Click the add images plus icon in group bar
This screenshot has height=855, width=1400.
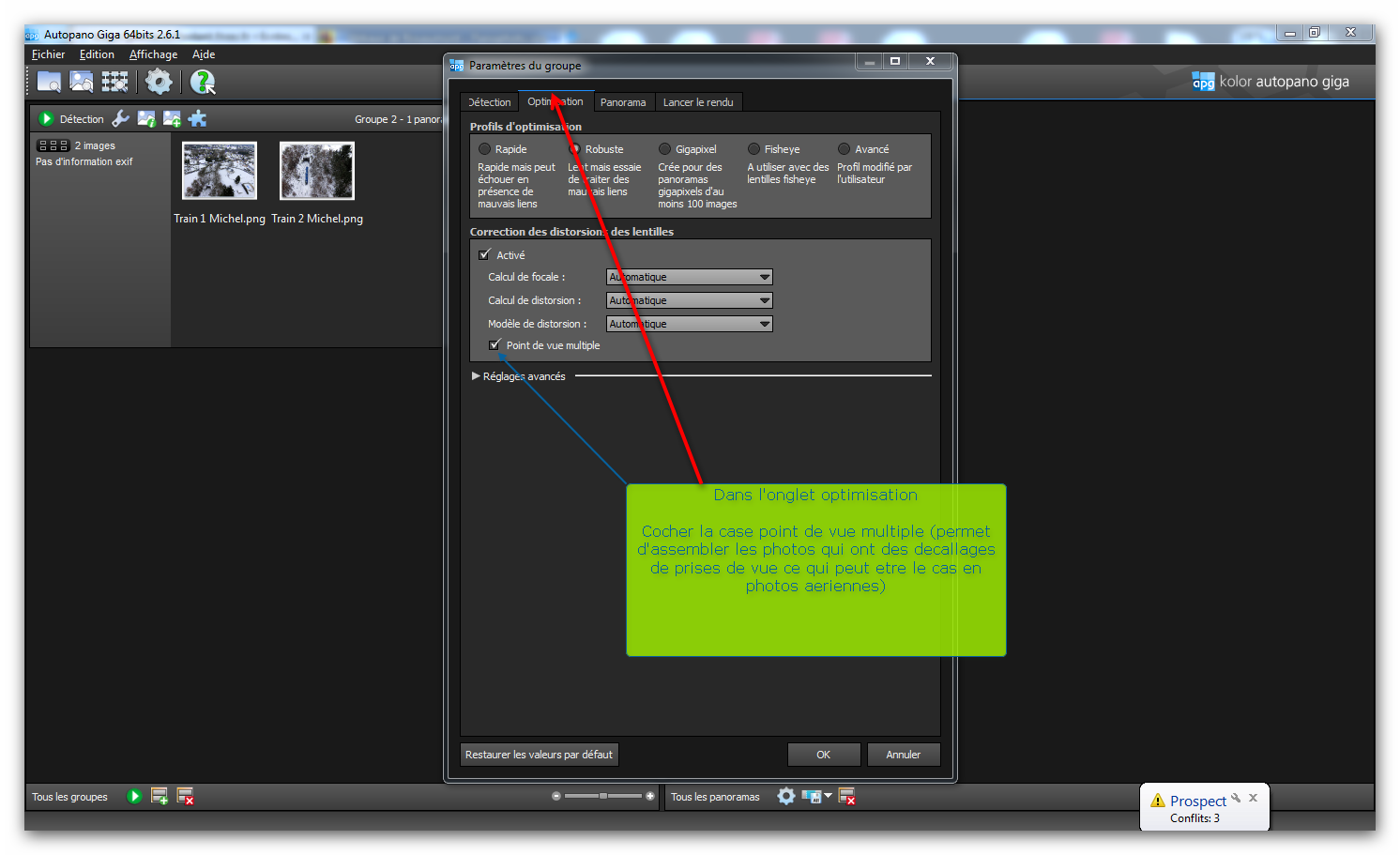click(172, 118)
